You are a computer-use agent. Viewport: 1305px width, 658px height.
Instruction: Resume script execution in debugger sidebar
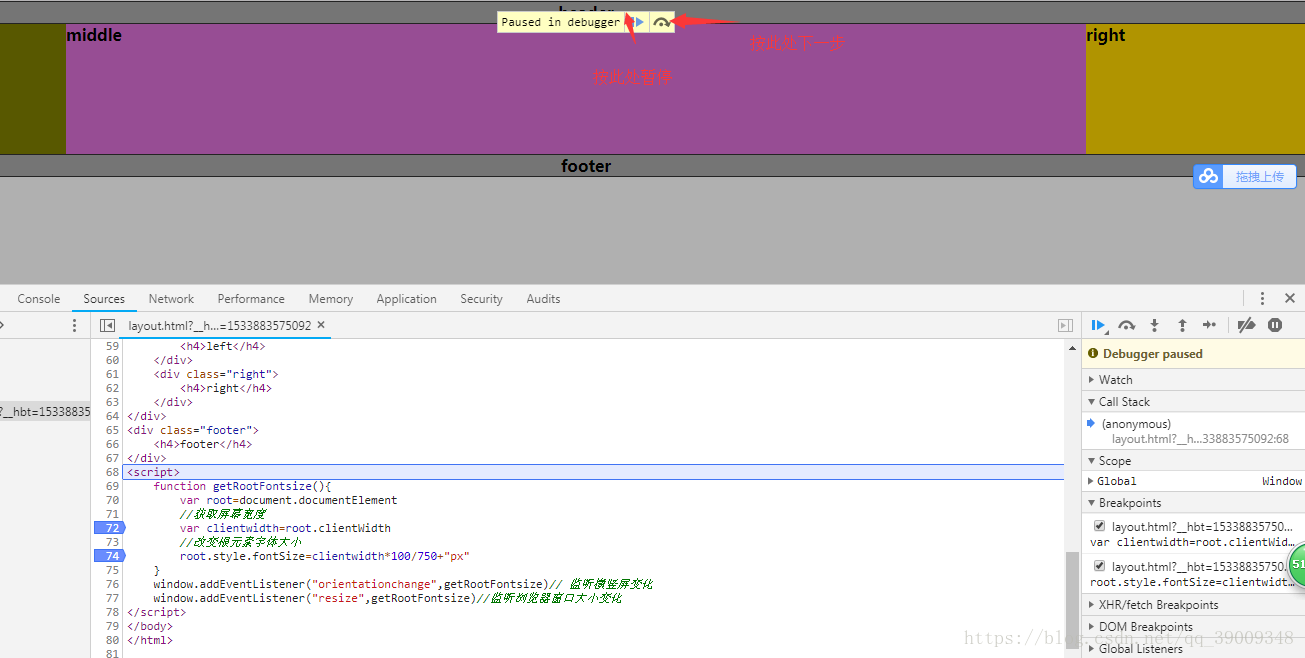(x=1098, y=325)
